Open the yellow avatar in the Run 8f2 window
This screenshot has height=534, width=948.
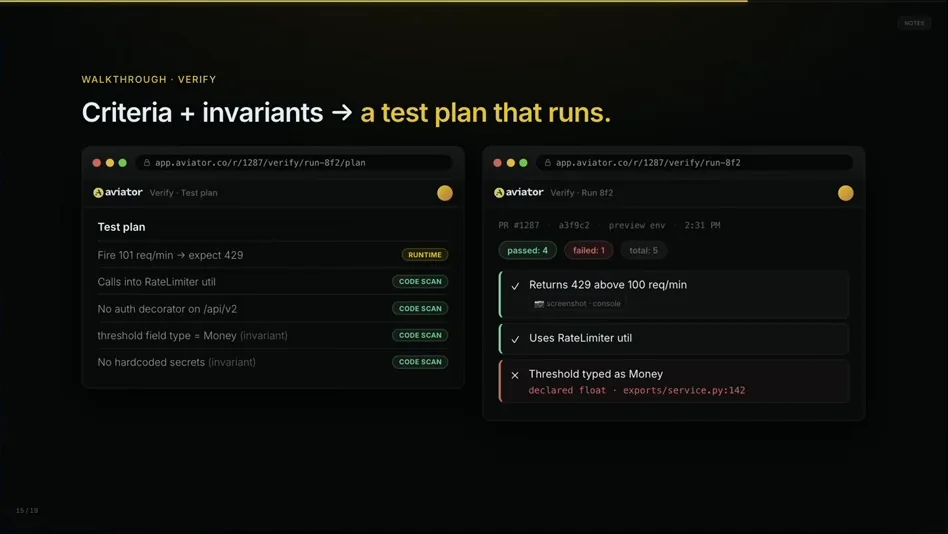pyautogui.click(x=846, y=193)
